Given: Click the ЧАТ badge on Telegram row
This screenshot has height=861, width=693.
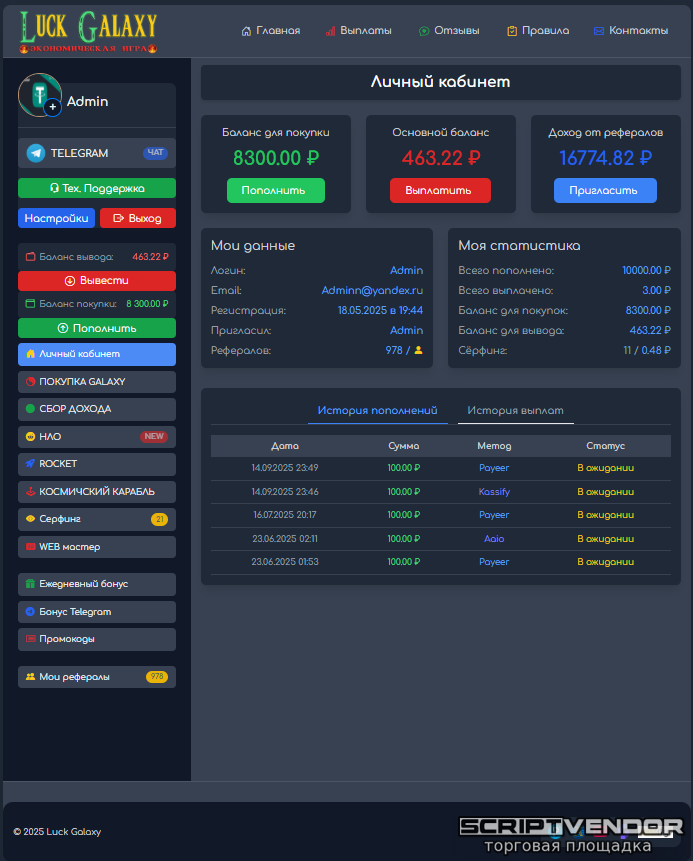Looking at the screenshot, I should pyautogui.click(x=155, y=153).
